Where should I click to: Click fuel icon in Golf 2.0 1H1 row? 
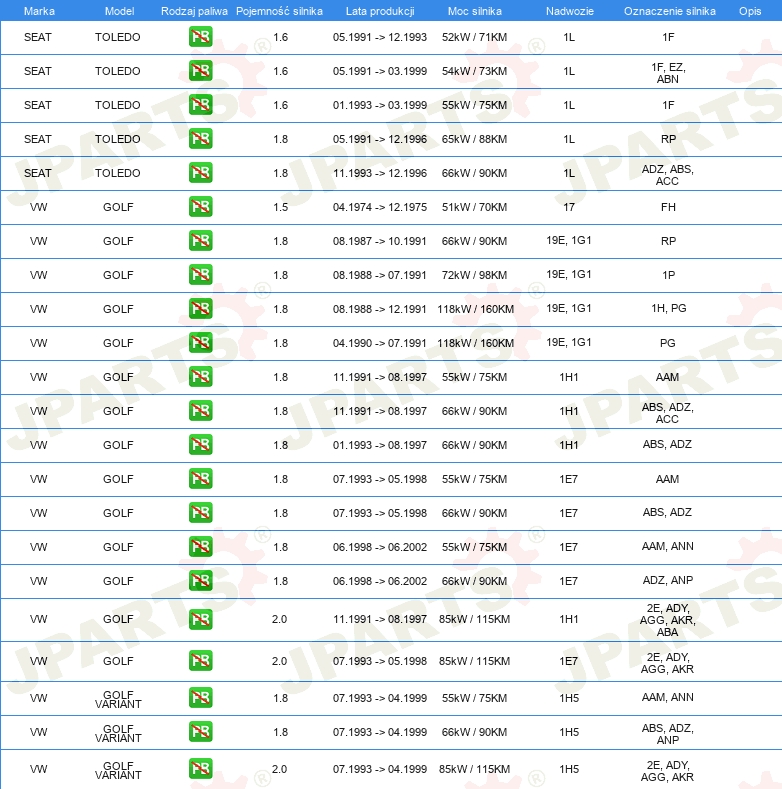click(x=200, y=619)
